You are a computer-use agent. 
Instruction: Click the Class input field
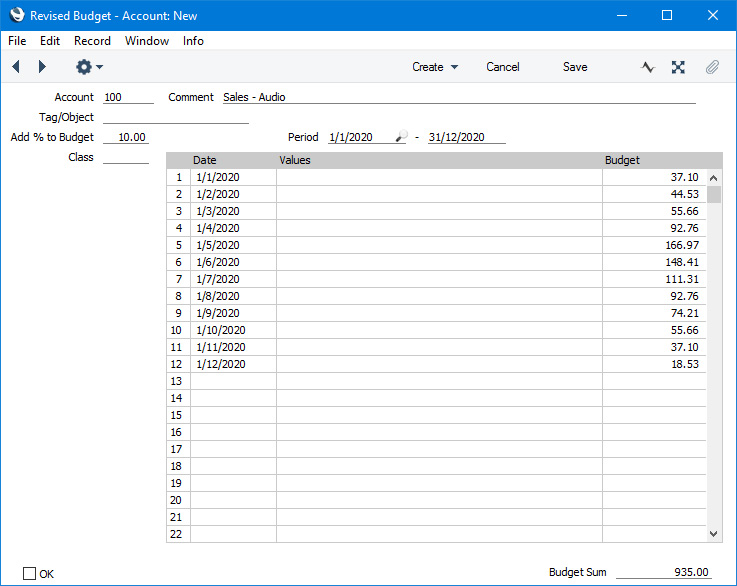click(x=126, y=157)
